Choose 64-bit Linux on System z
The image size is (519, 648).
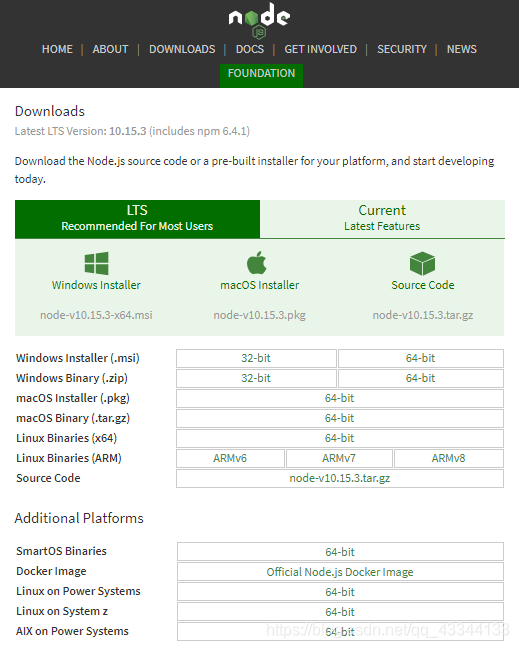click(x=340, y=612)
